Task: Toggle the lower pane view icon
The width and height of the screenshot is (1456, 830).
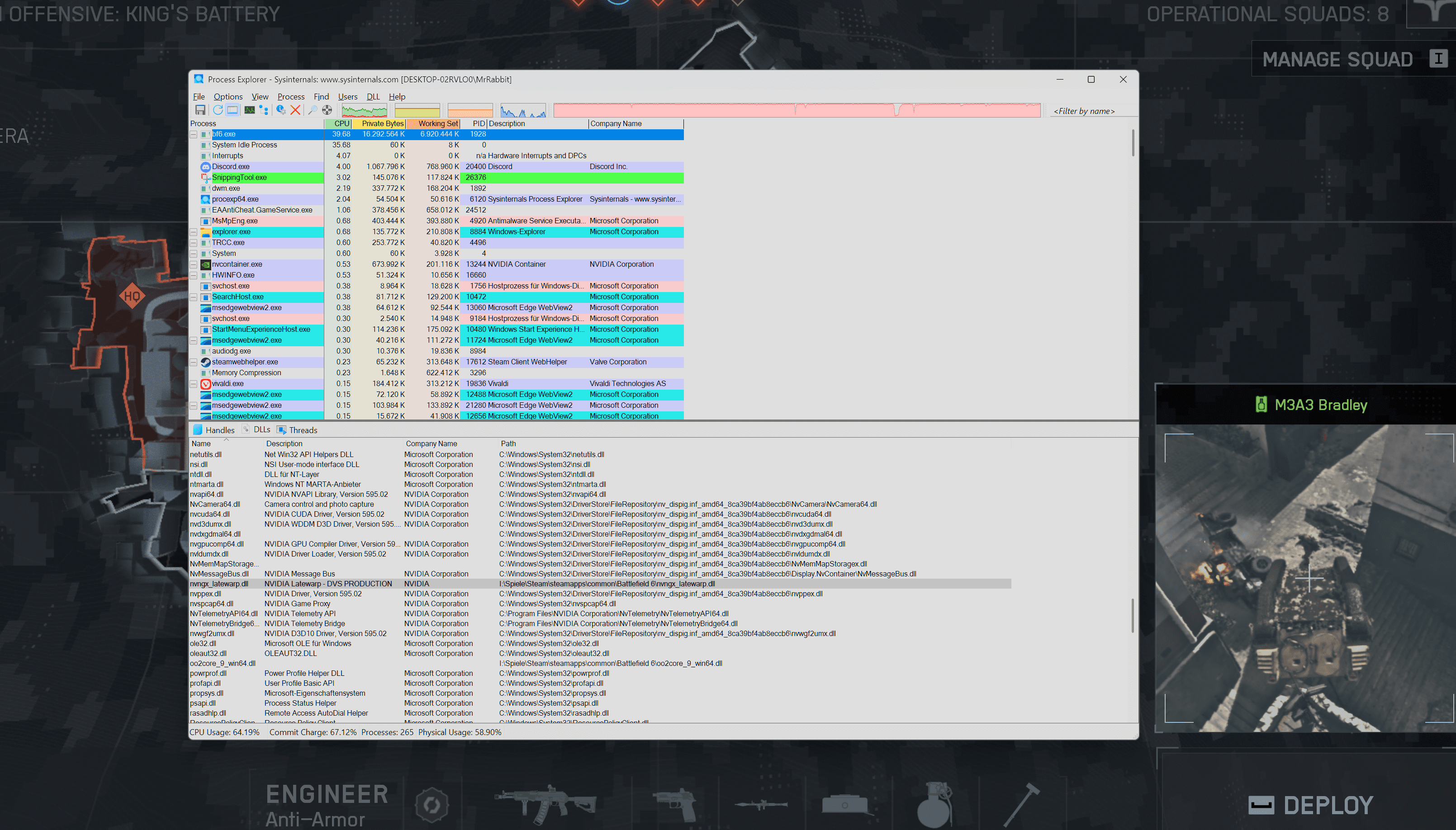Action: (x=232, y=110)
